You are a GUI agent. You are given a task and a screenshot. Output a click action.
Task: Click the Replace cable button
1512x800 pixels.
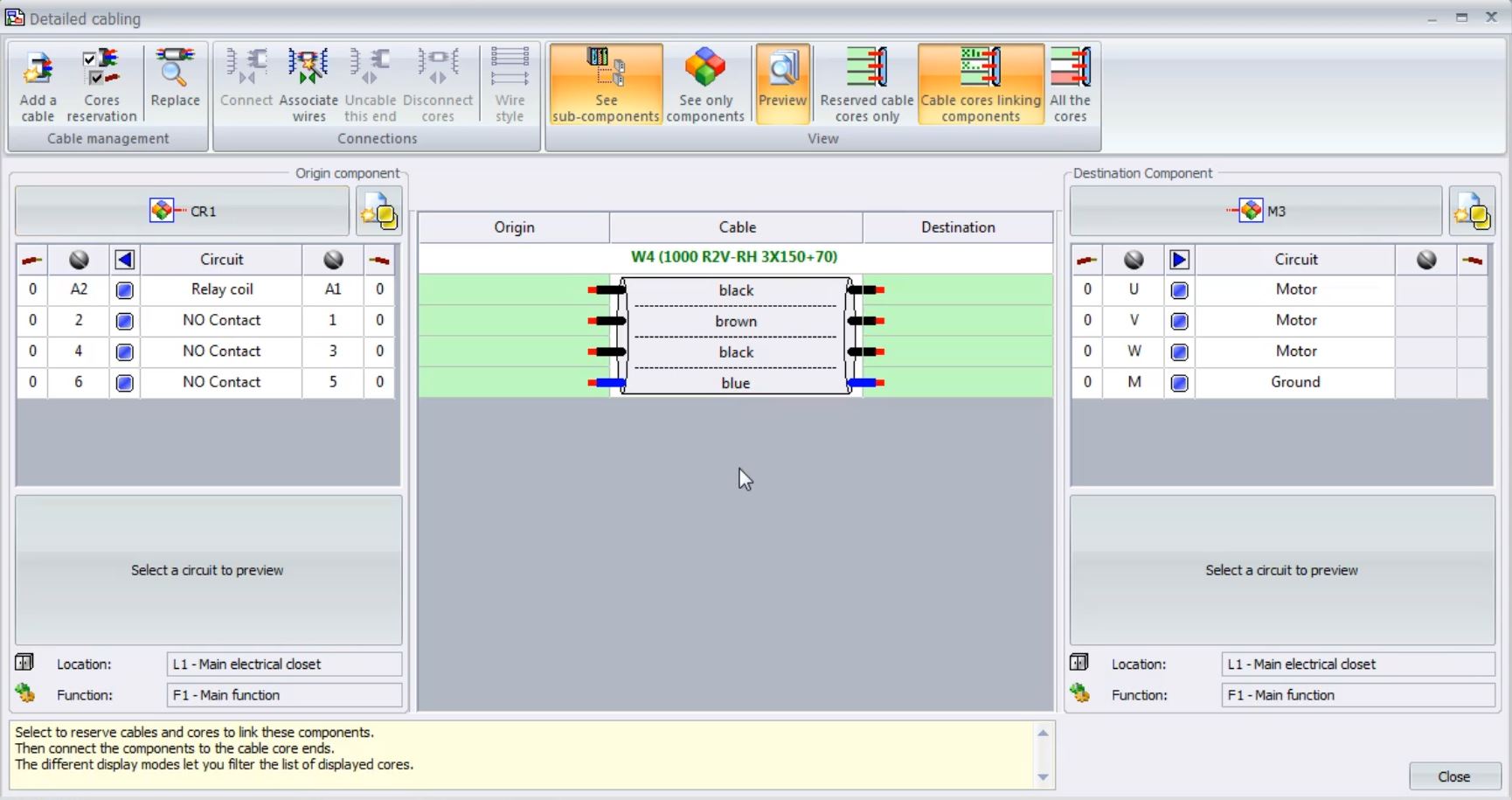(174, 83)
